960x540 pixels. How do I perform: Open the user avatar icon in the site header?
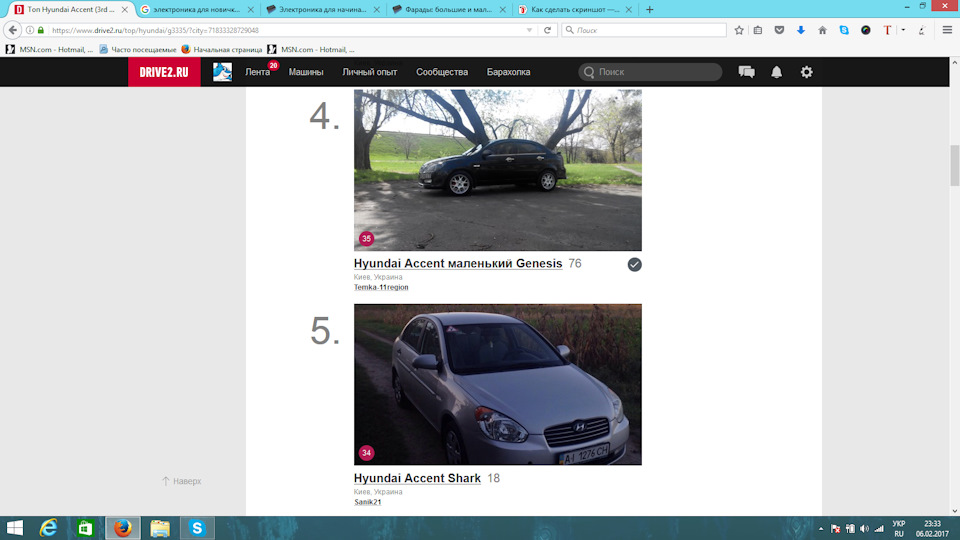tap(222, 72)
